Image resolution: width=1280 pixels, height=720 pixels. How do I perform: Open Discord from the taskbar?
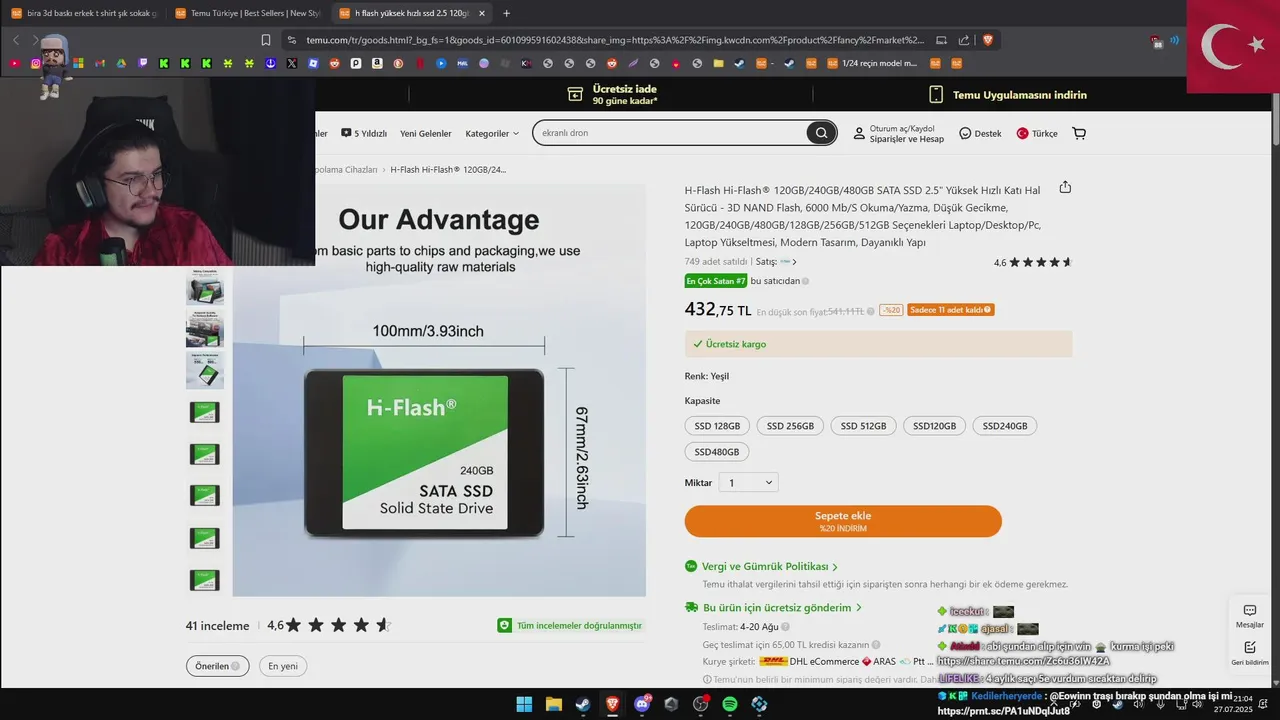tap(642, 704)
